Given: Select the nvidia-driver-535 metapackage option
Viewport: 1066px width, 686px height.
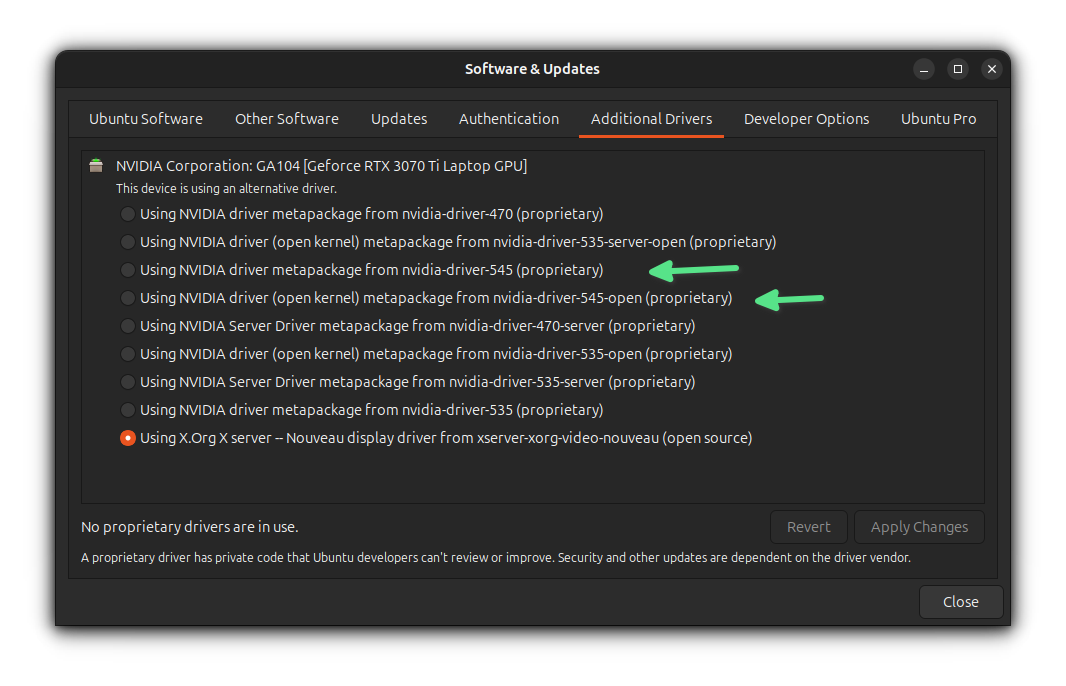Looking at the screenshot, I should tap(127, 409).
